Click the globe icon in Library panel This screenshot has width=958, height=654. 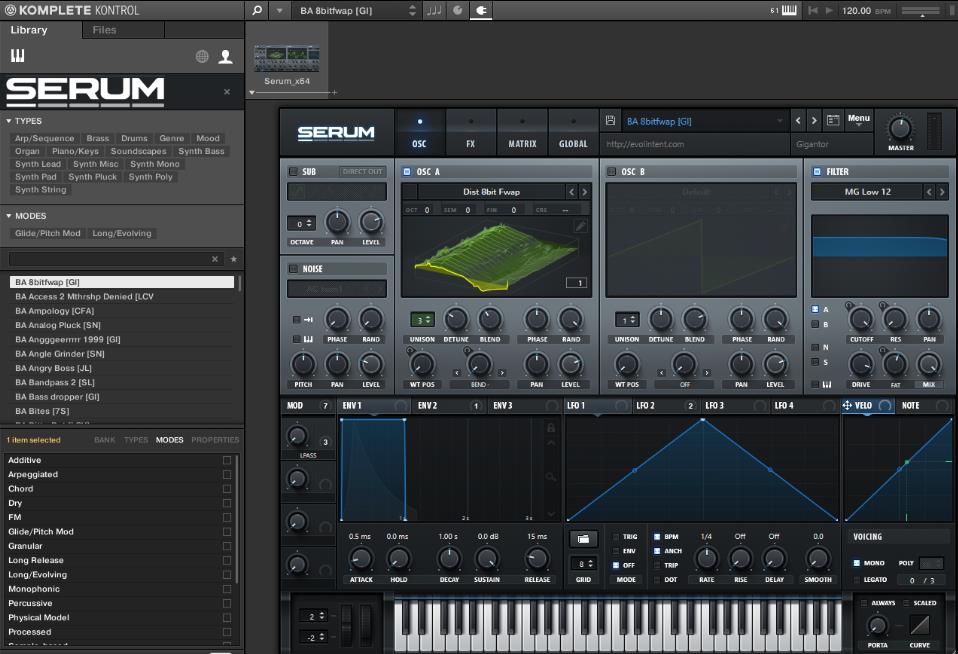[202, 57]
